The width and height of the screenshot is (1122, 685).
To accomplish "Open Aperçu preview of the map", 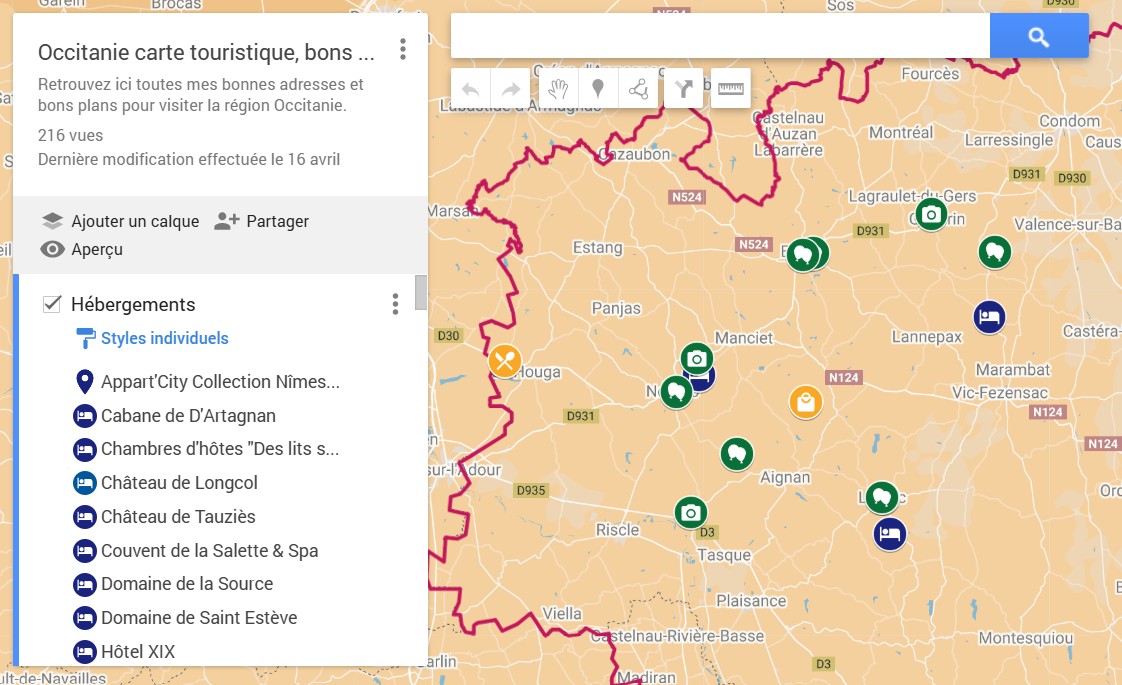I will (82, 249).
